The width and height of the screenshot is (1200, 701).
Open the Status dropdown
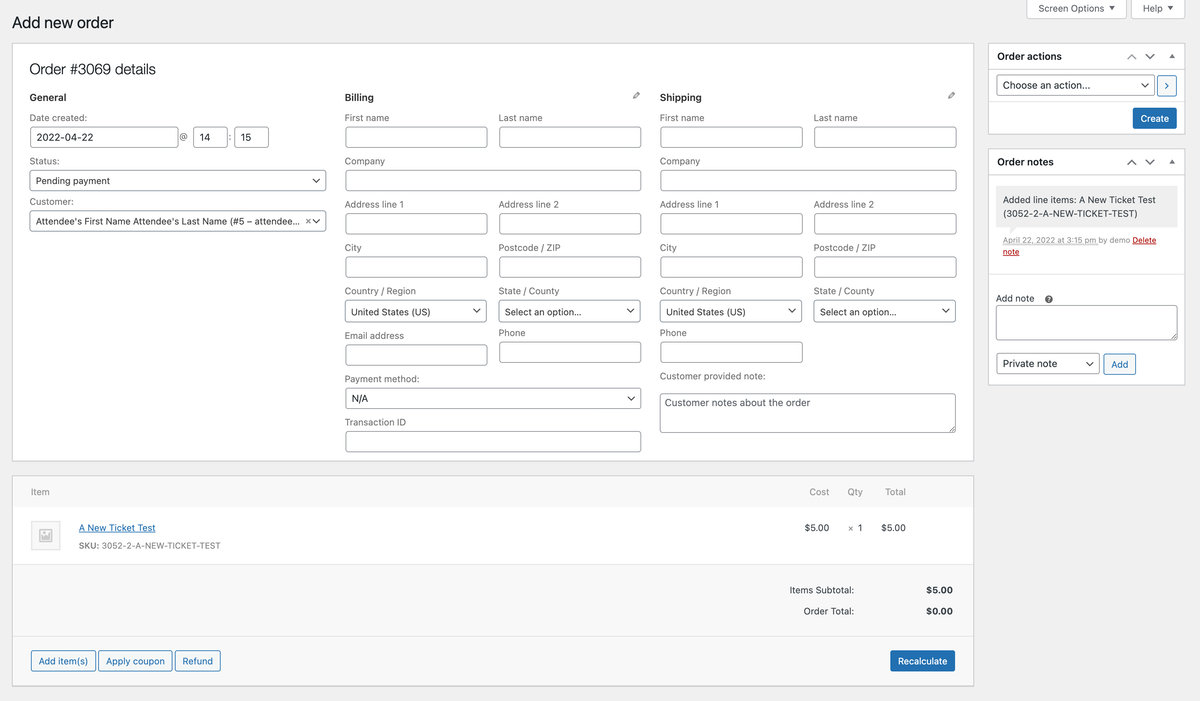(x=178, y=181)
